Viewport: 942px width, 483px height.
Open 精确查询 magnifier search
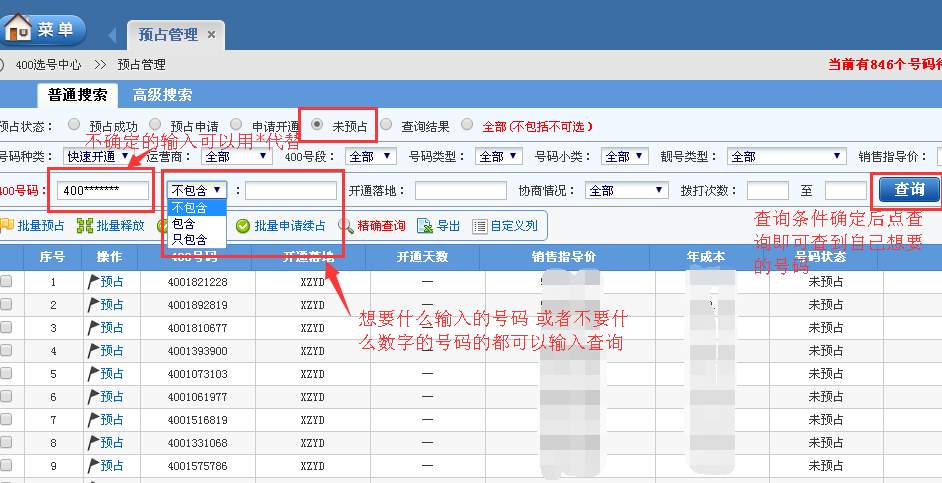[x=346, y=226]
